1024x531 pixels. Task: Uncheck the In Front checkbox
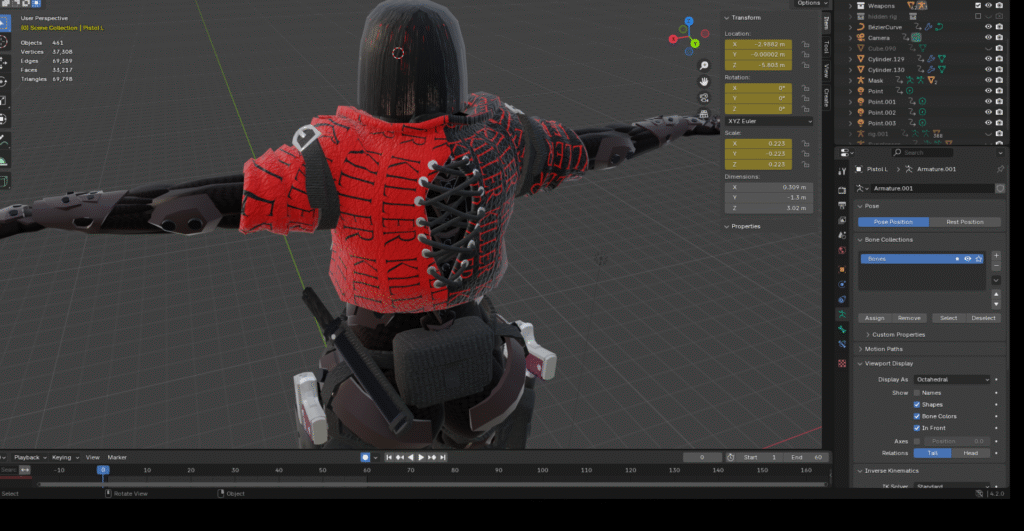tap(918, 428)
